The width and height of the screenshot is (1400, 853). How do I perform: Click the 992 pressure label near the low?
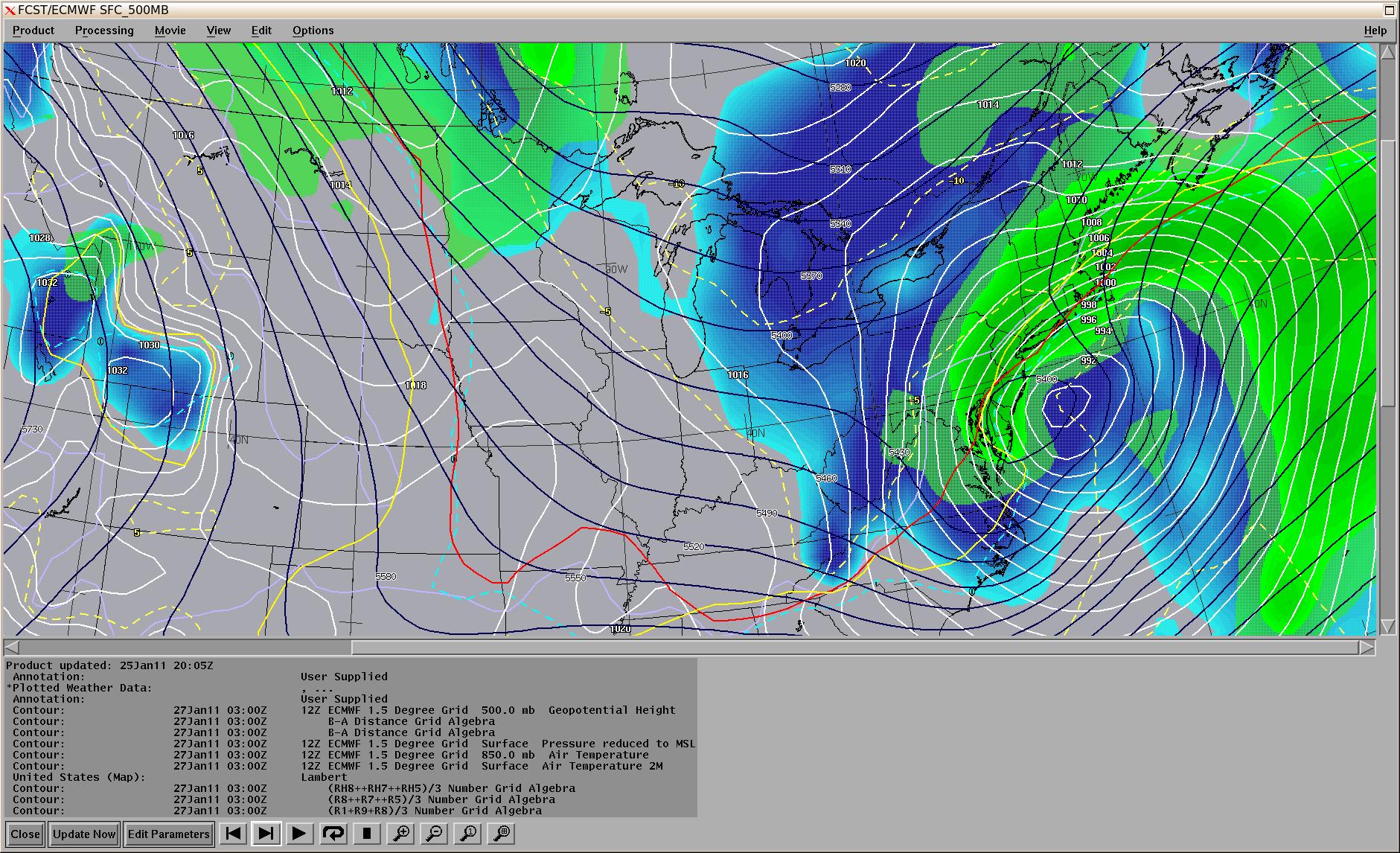[1088, 361]
